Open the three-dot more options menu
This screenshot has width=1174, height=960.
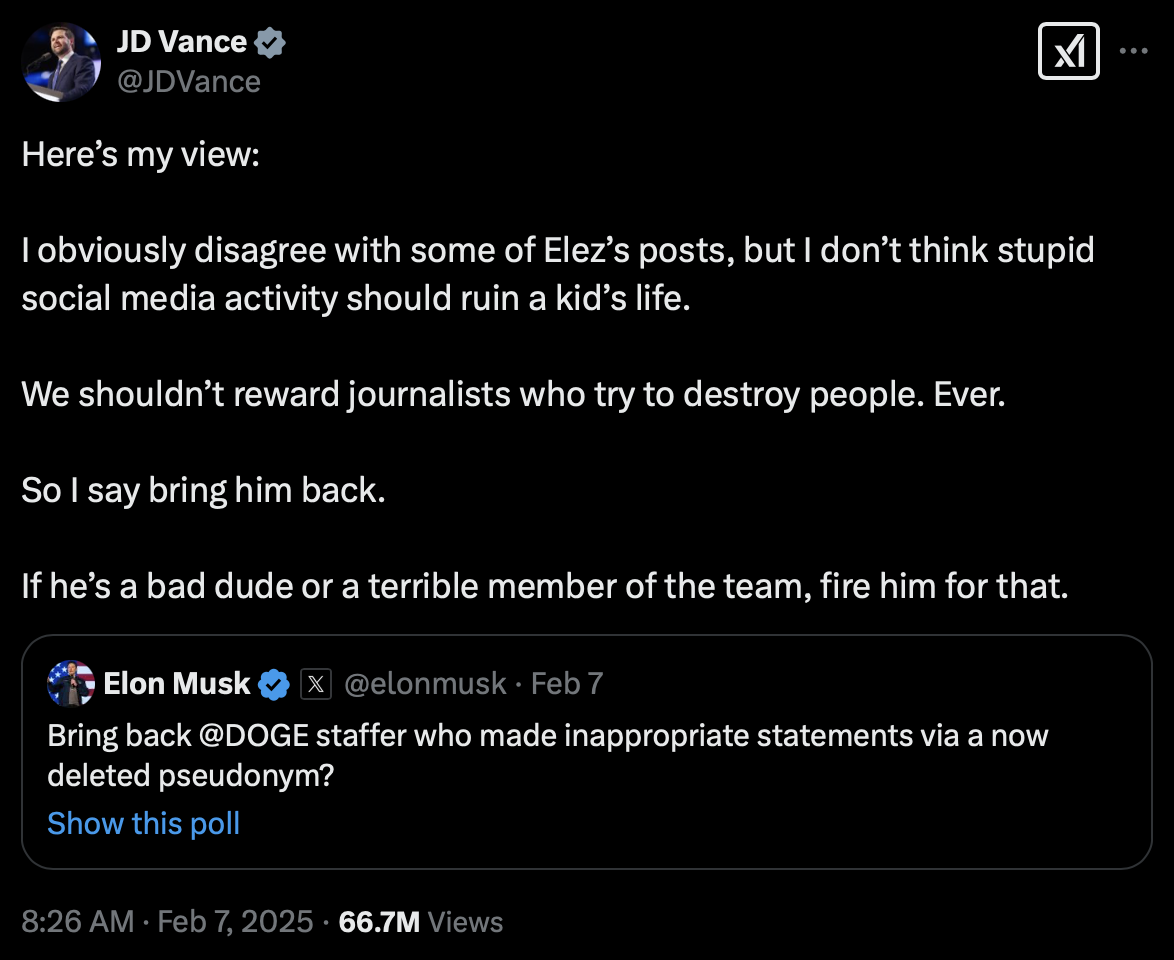click(x=1133, y=51)
